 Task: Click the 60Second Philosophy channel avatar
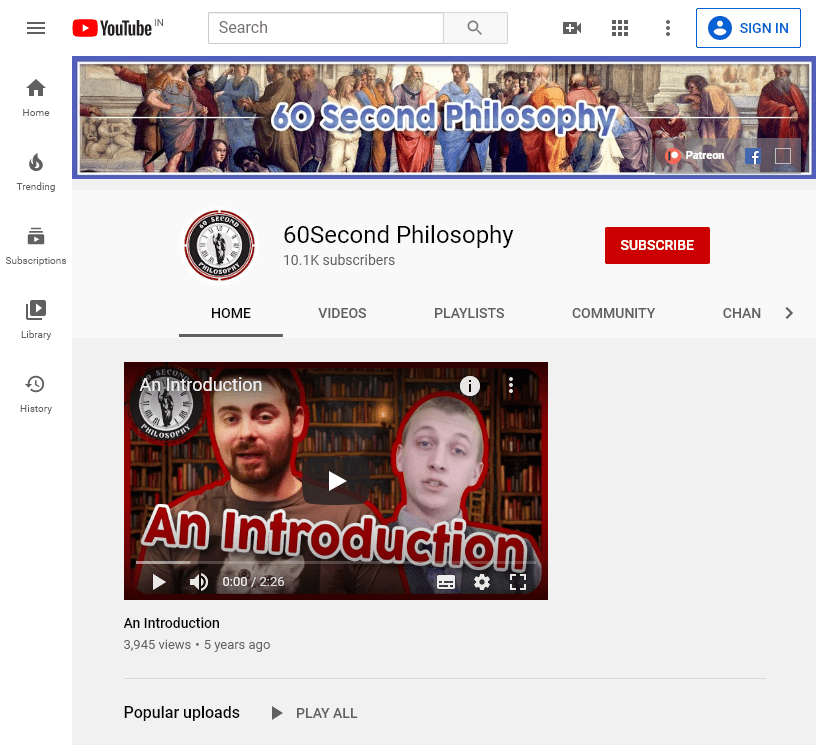click(x=220, y=246)
